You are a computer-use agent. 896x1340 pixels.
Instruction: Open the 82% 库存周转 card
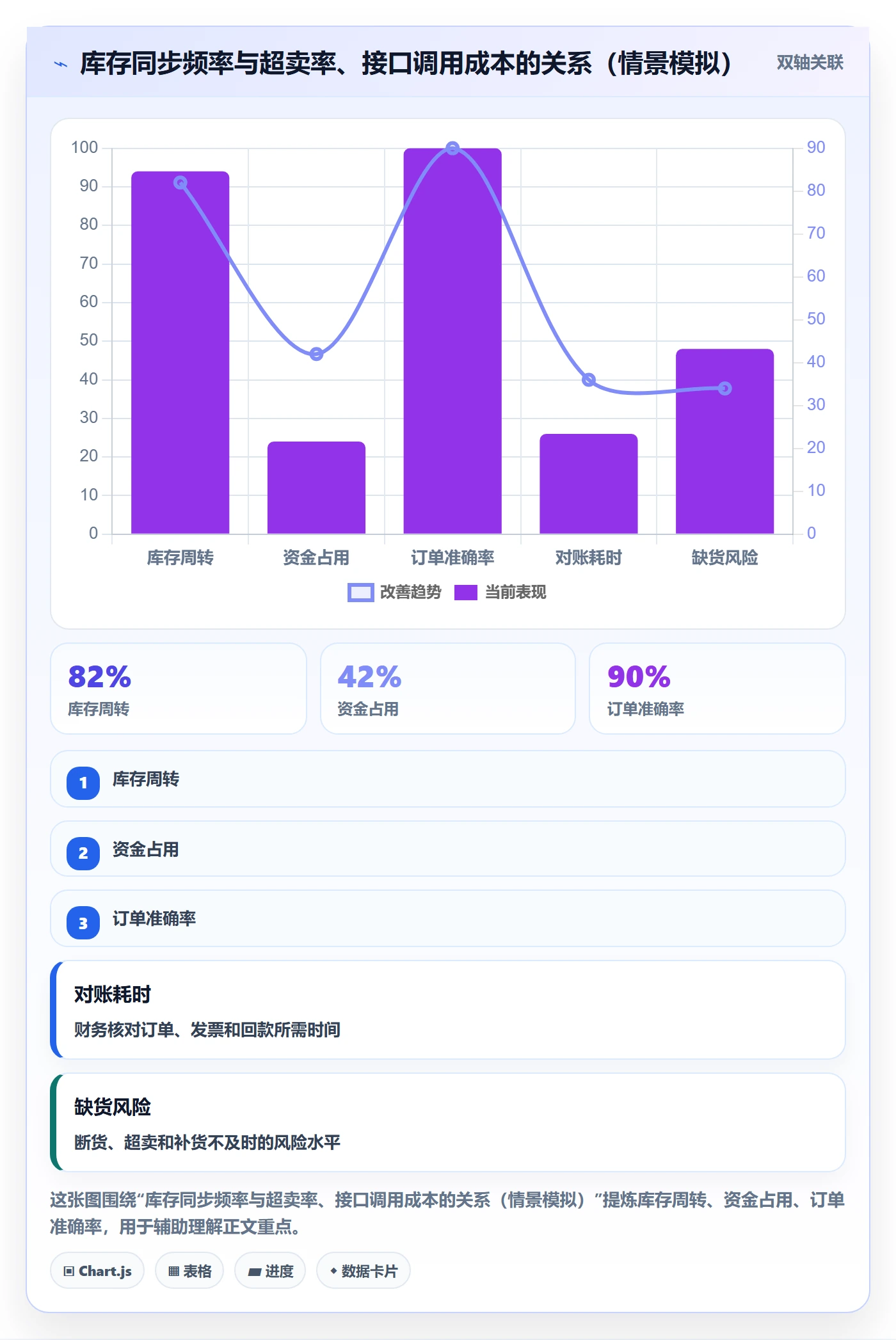coord(179,689)
